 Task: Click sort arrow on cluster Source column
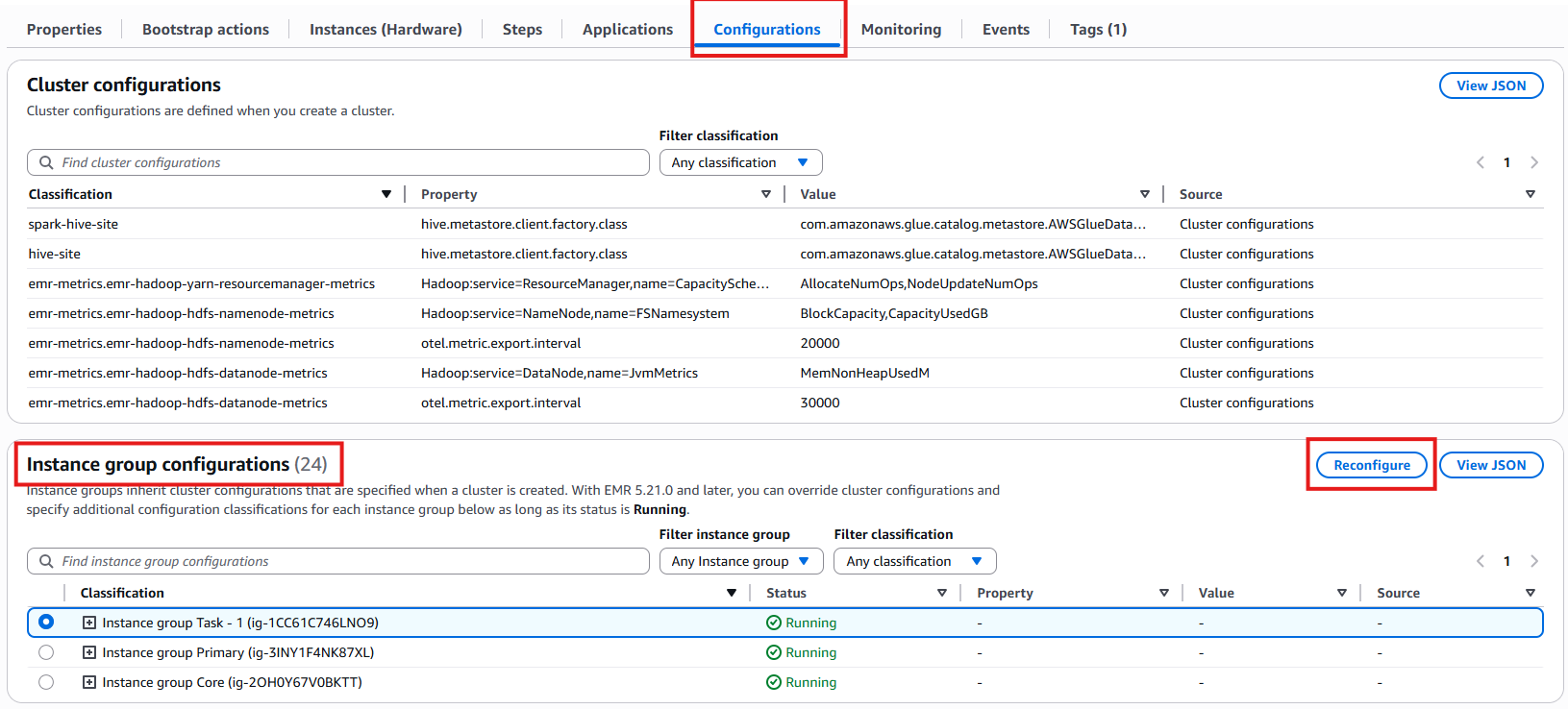[1530, 194]
